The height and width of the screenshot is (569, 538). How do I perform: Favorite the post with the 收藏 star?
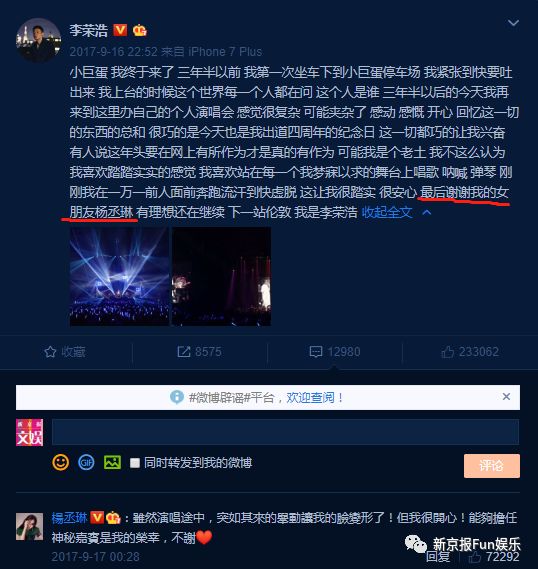tap(65, 352)
